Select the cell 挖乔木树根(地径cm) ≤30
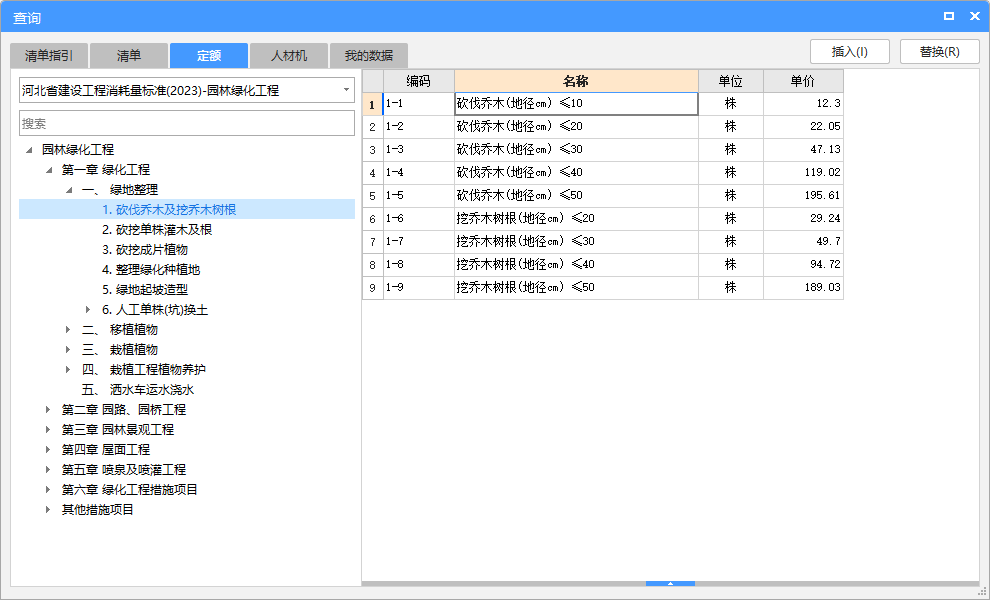 tap(576, 241)
